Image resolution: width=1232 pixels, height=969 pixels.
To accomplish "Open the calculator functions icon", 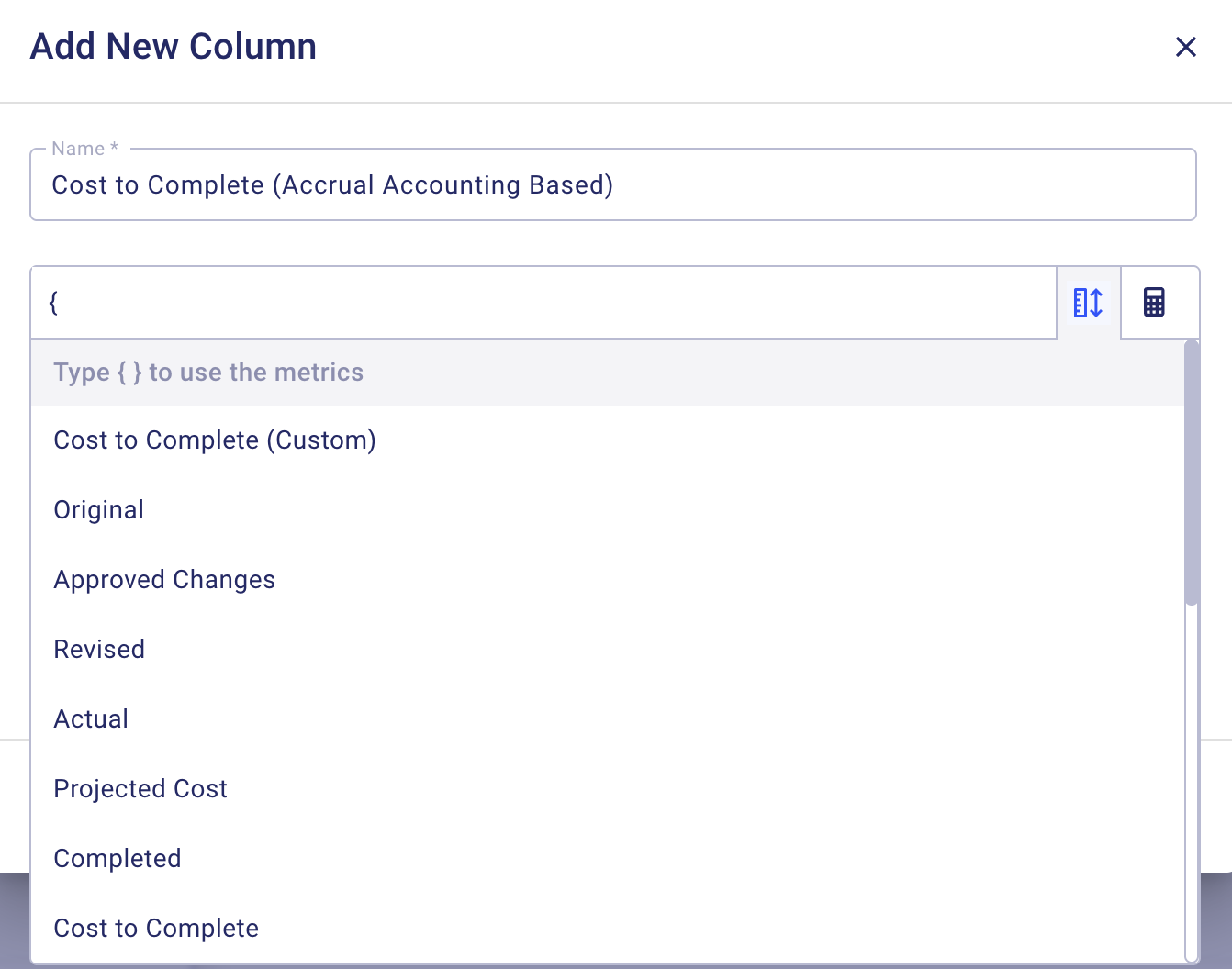I will click(x=1154, y=303).
